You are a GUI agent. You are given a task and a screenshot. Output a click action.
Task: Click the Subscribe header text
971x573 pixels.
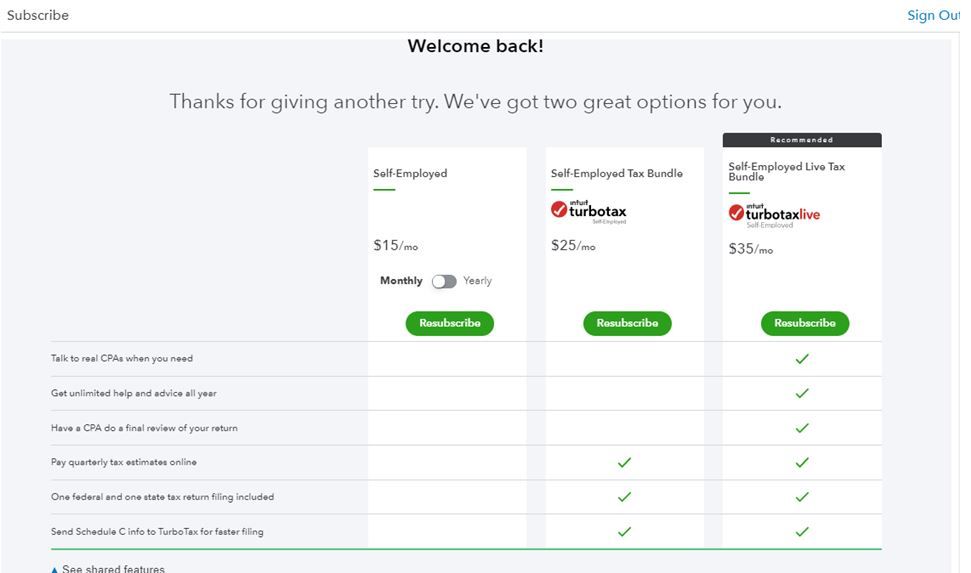tap(38, 15)
